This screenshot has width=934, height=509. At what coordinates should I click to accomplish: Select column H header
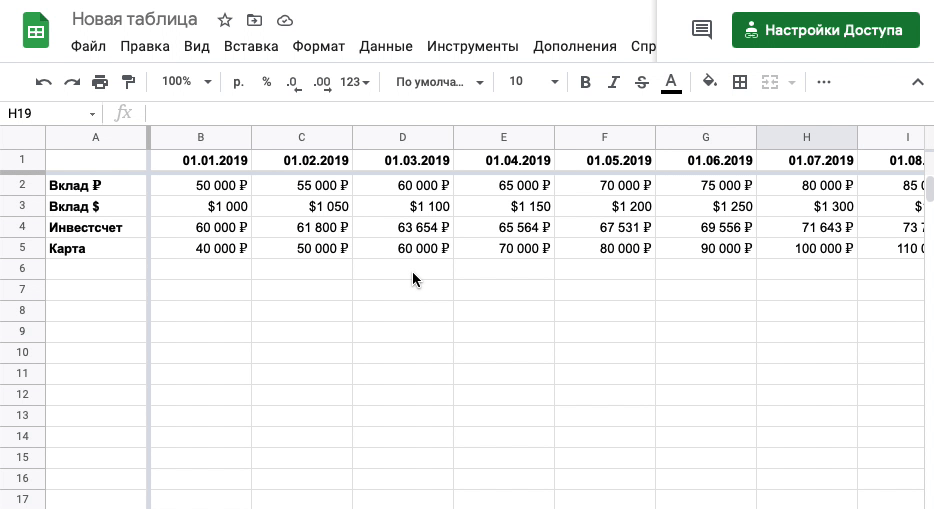pyautogui.click(x=807, y=138)
